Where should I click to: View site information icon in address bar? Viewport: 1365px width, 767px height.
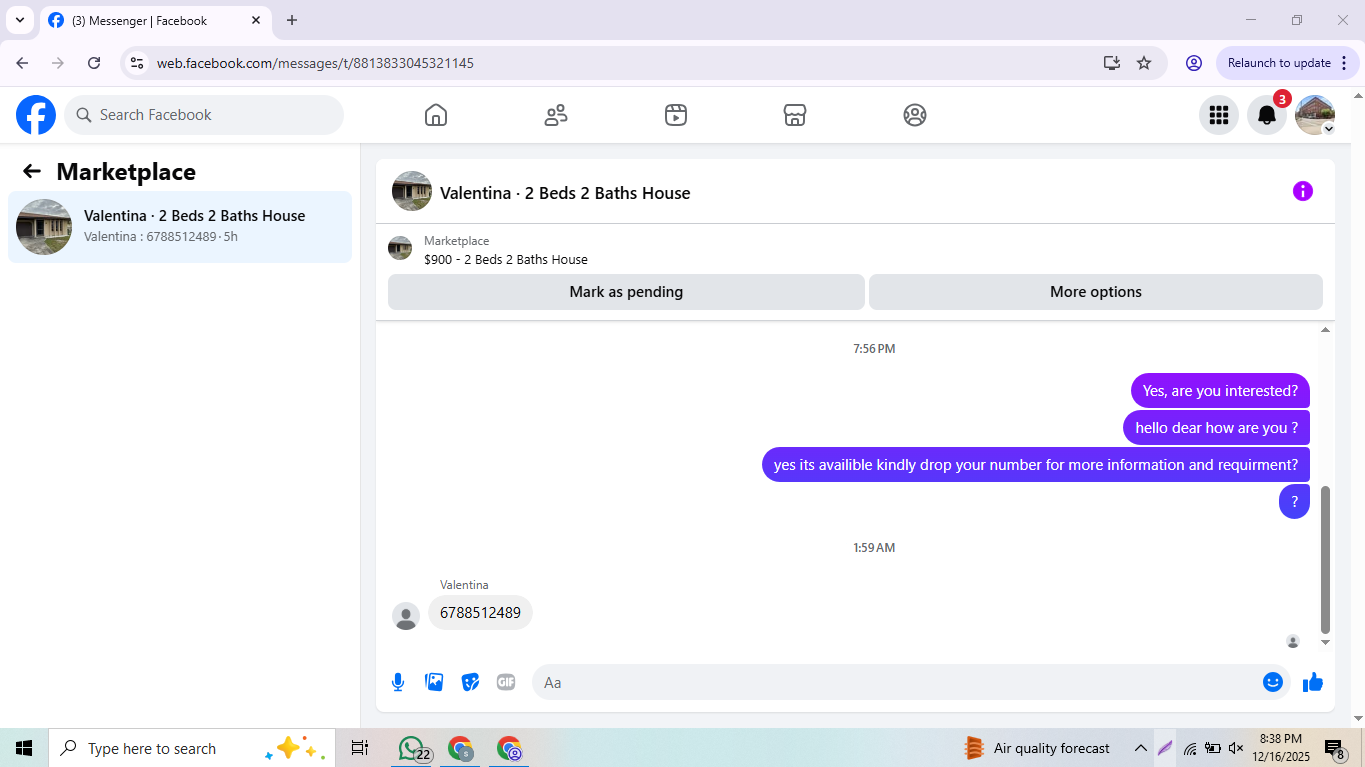tap(137, 63)
